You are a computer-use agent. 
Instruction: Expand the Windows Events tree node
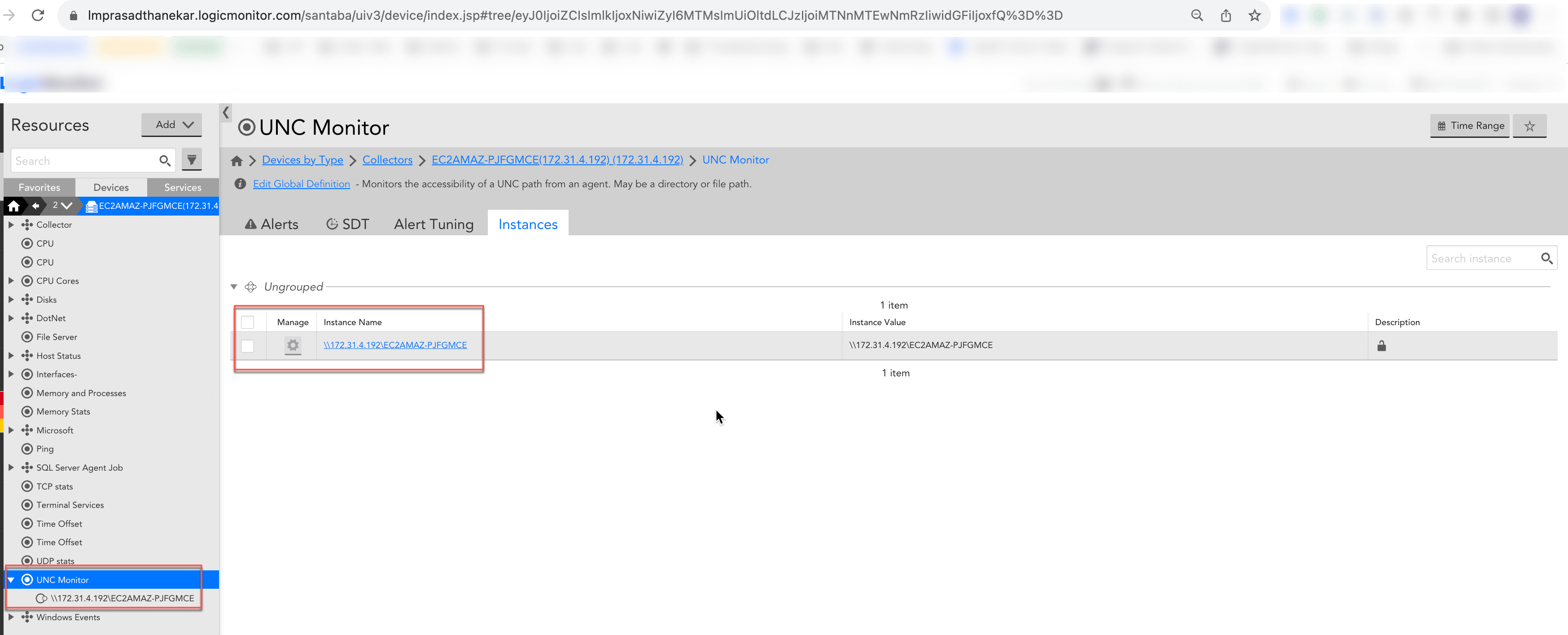[x=11, y=617]
